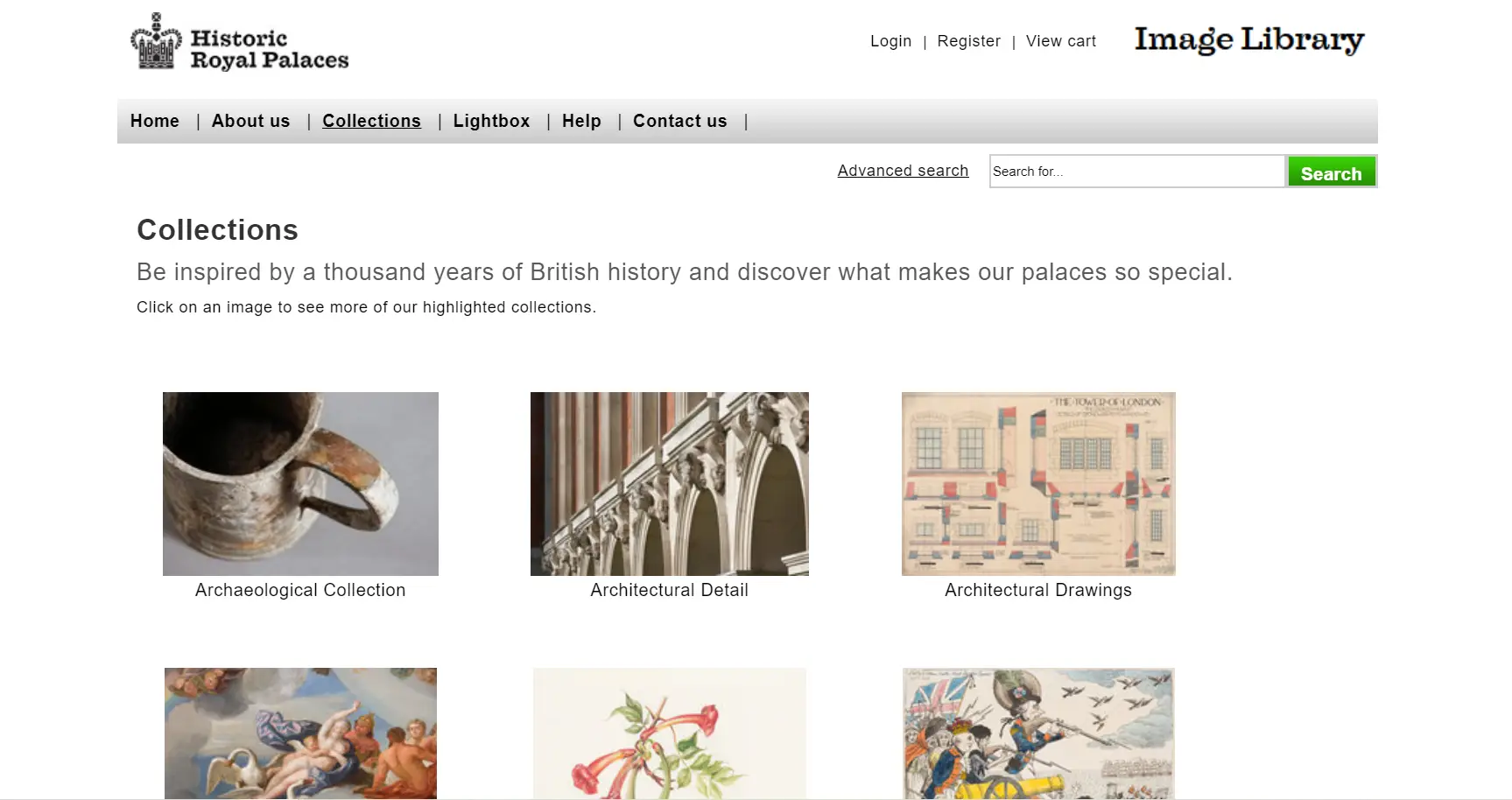Click into the Search for input field
Screen dimensions: 1512x800
1137,172
